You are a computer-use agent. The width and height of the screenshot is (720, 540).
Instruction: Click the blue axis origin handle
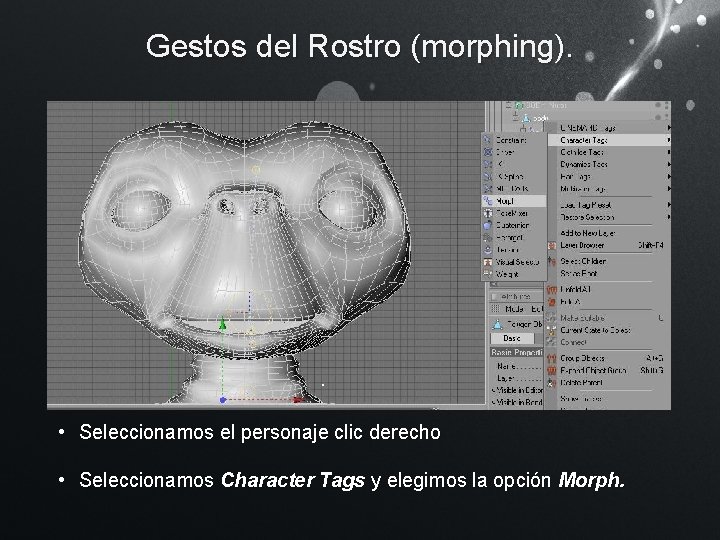pyautogui.click(x=223, y=400)
